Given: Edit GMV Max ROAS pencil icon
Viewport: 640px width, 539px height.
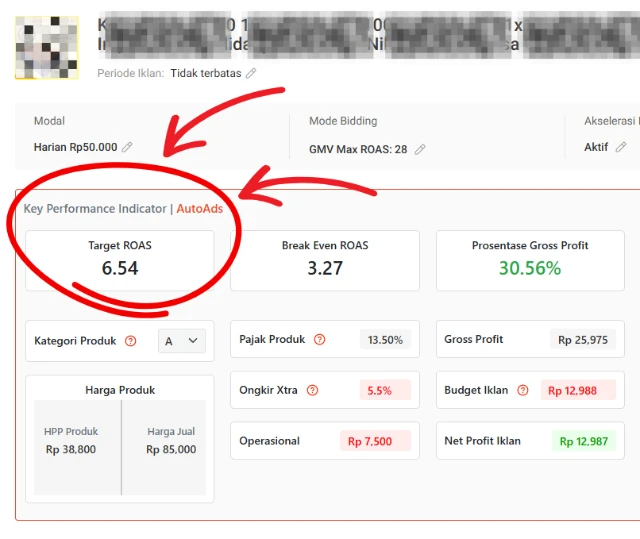Looking at the screenshot, I should pos(420,149).
